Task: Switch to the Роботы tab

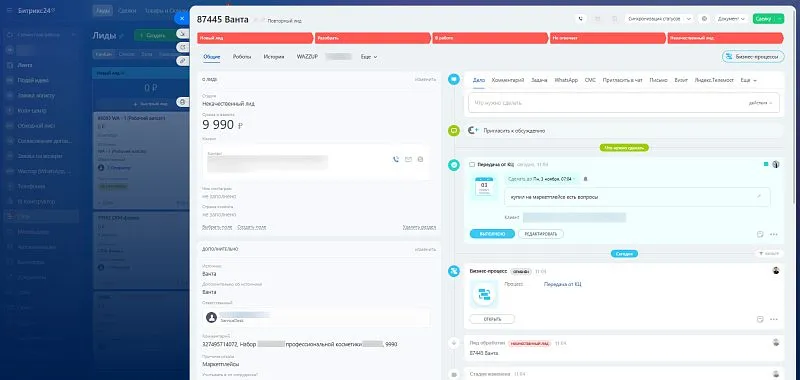Action: 242,57
